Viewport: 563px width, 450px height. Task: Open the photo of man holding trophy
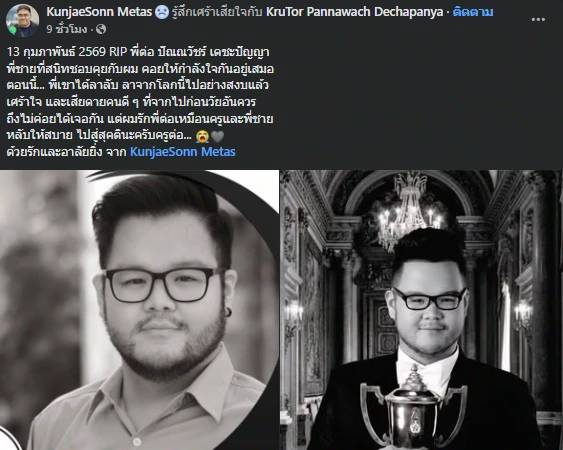[x=422, y=310]
